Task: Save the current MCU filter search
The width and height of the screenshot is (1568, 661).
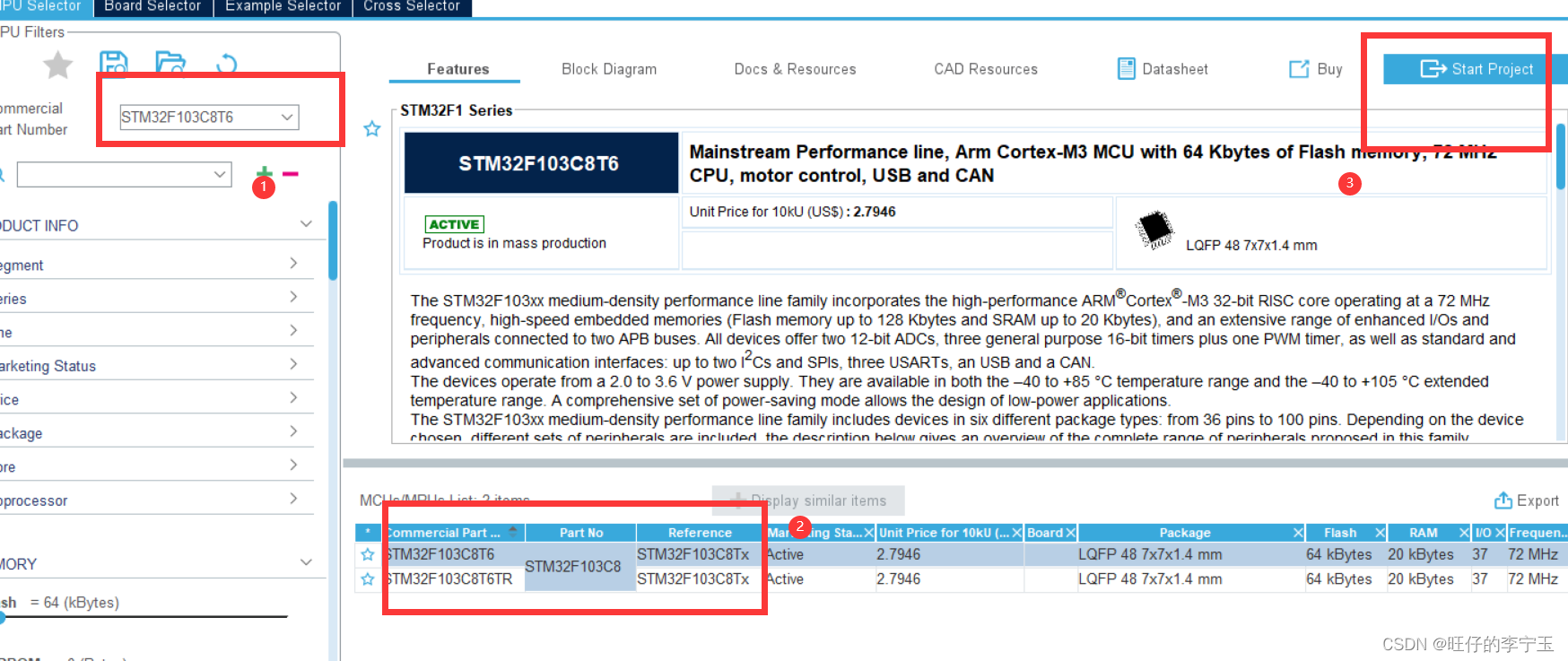Action: pos(113,64)
